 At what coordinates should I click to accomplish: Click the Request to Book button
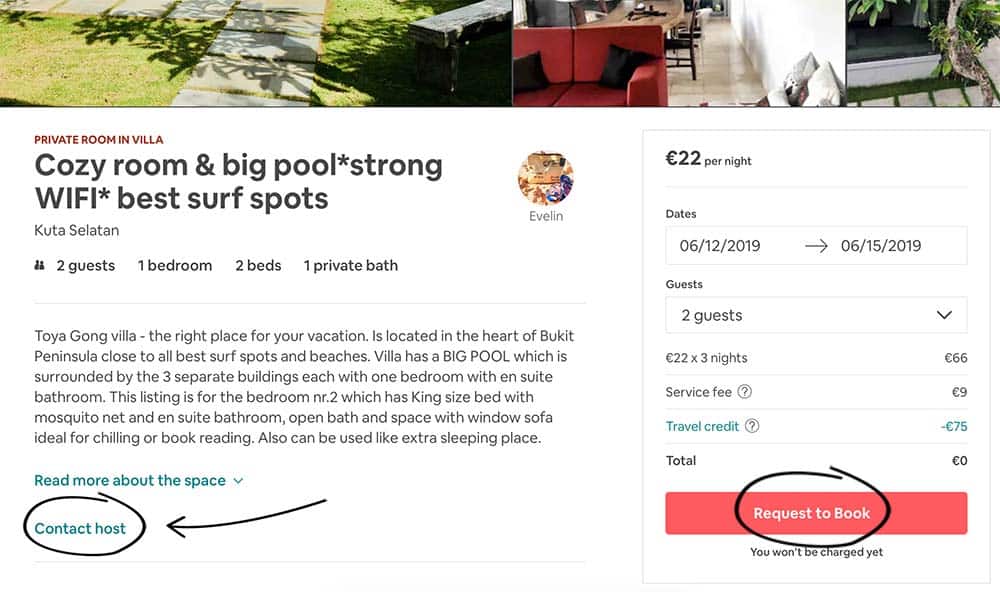coord(816,513)
